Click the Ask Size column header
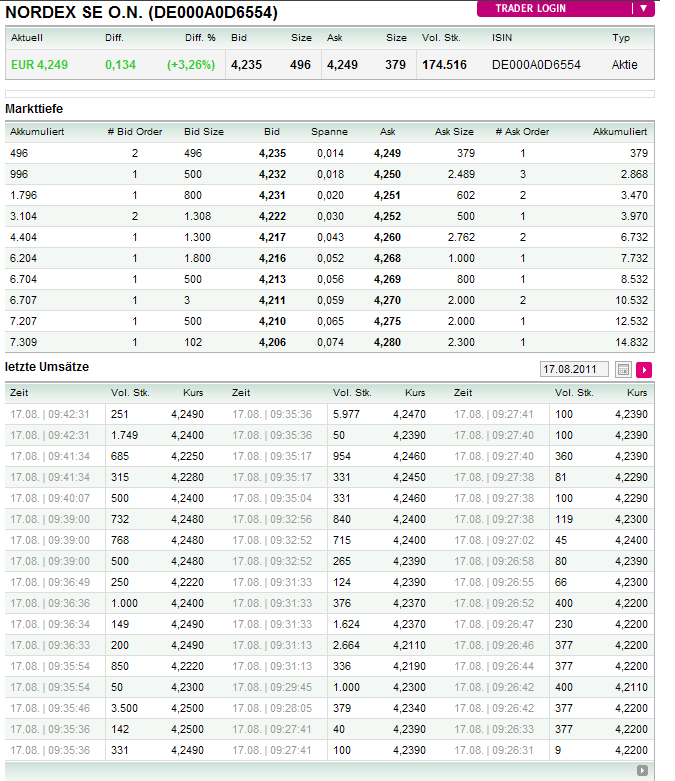This screenshot has height=781, width=675. pos(454,132)
